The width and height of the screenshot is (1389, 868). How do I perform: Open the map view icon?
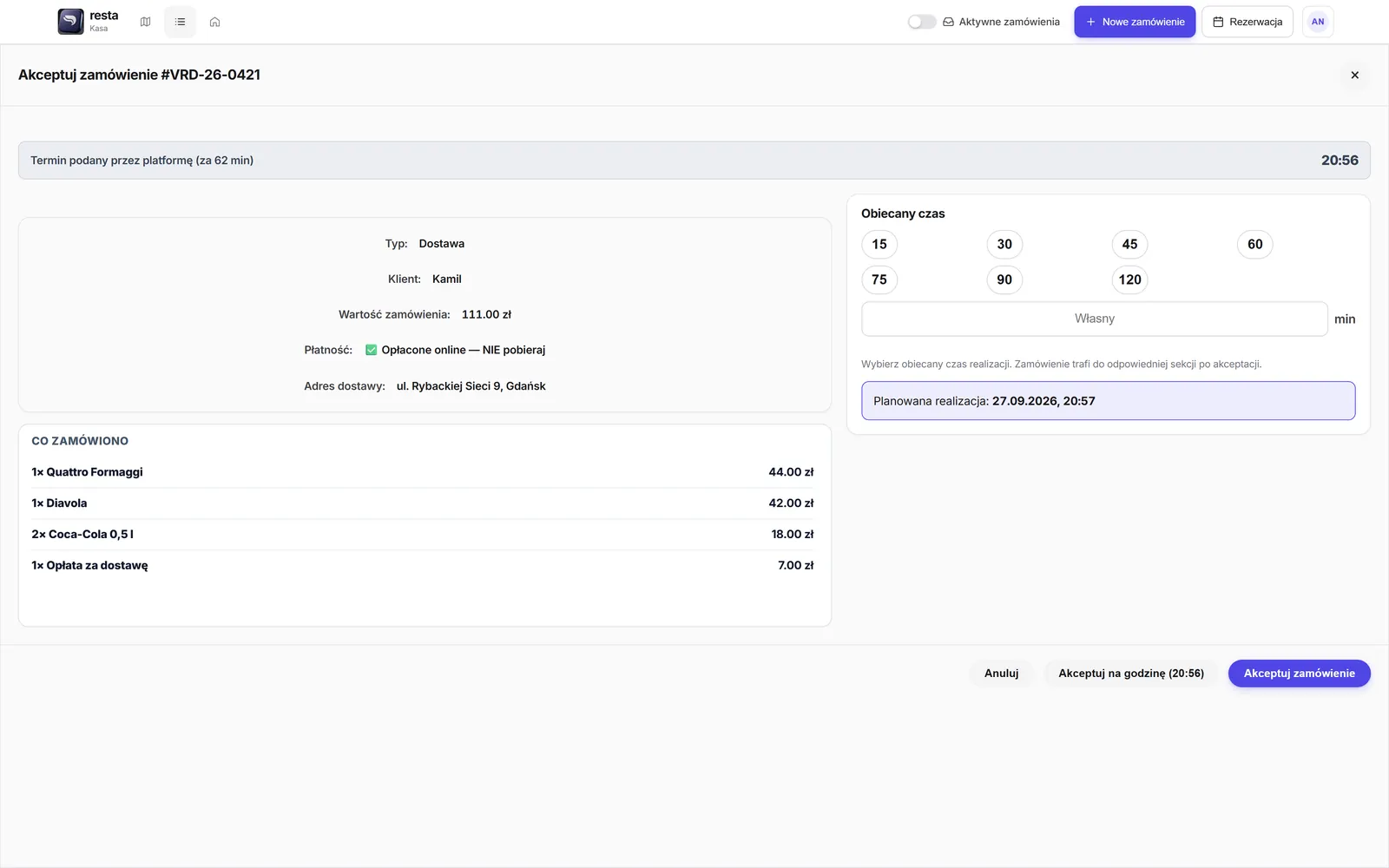[x=145, y=22]
